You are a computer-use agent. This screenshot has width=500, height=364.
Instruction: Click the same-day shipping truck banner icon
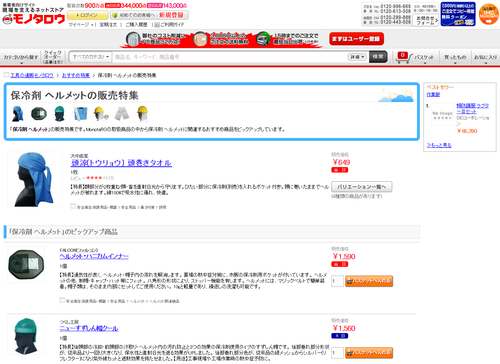point(263,39)
